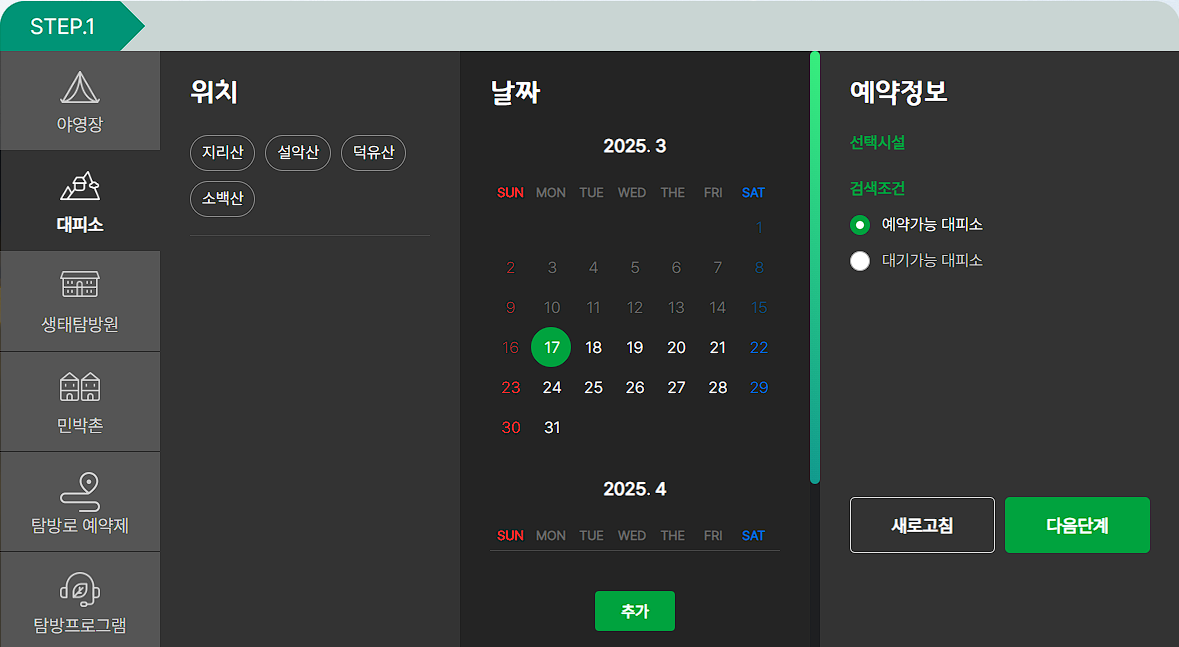This screenshot has height=647, width=1179.
Task: Select March 17 on the calendar
Action: click(551, 347)
